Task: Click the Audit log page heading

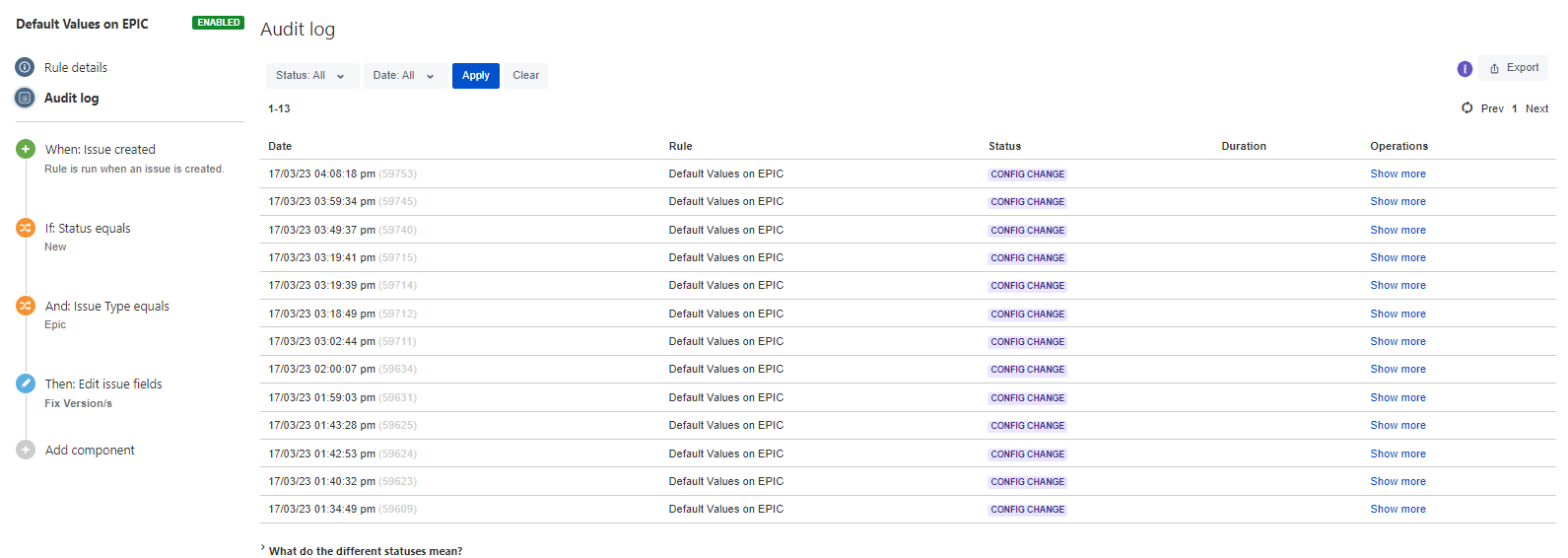Action: coord(298,30)
